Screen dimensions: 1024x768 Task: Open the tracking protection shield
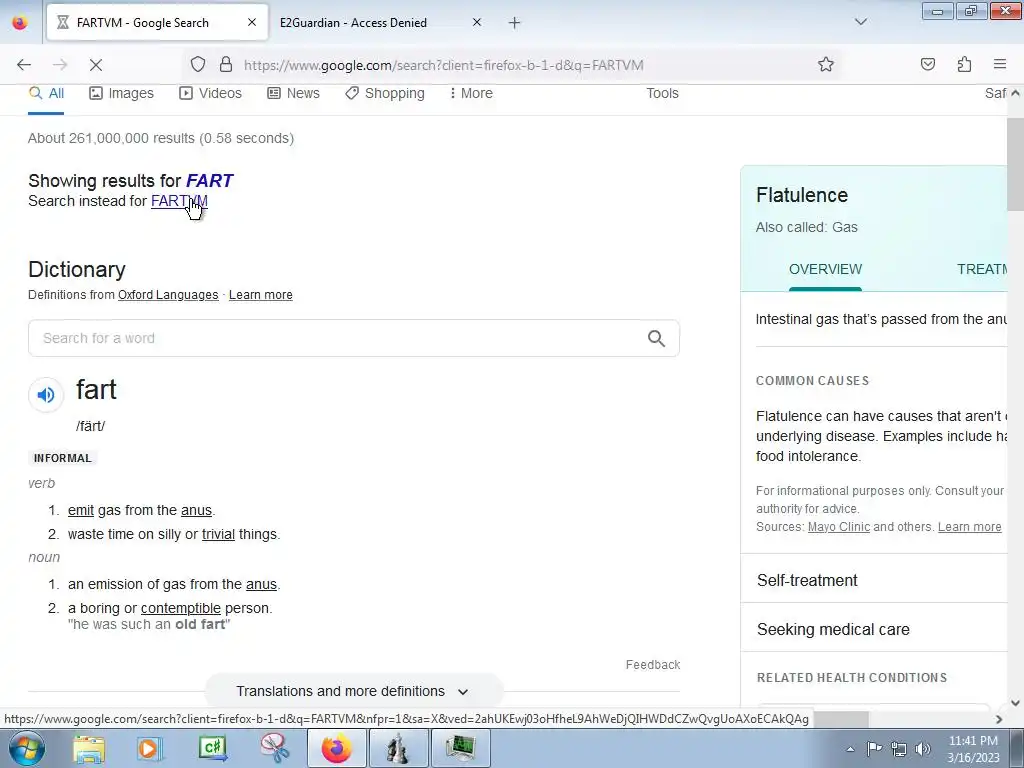coord(198,64)
